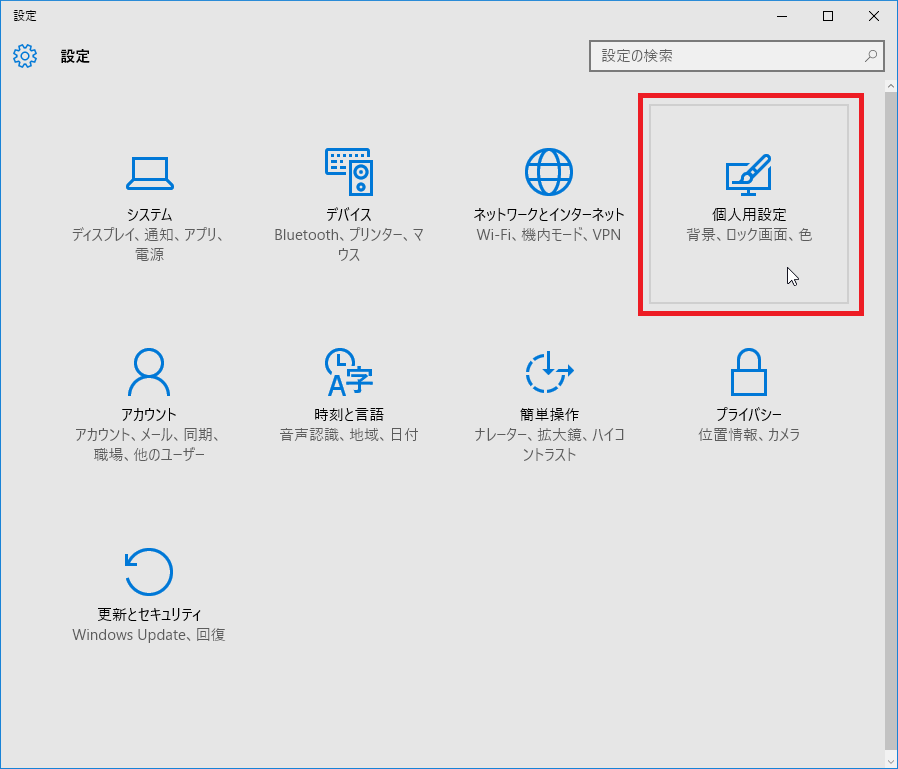
Task: Click the 音声認識、地域、日付 description
Action: 349,435
